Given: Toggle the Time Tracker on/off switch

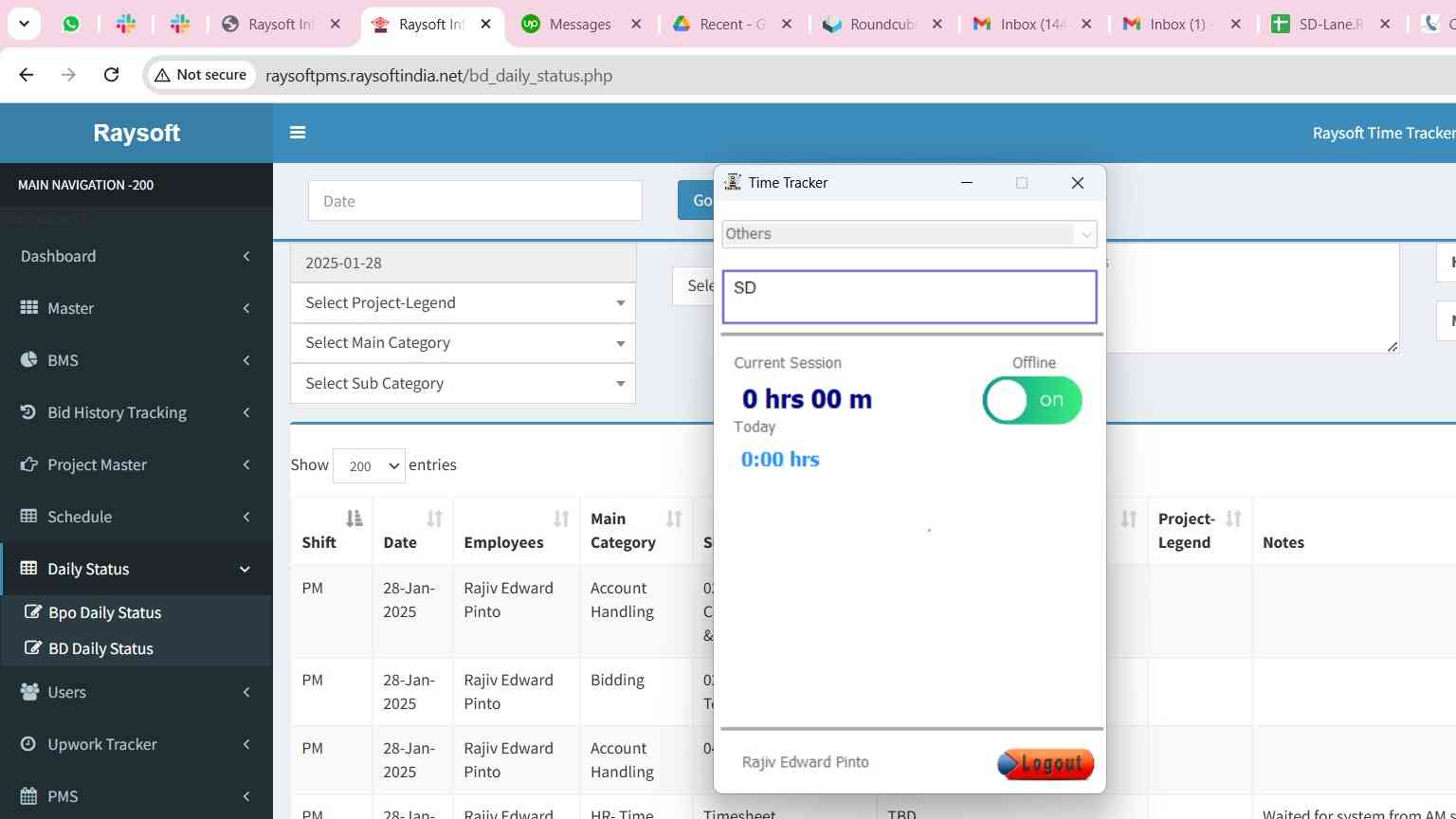Looking at the screenshot, I should point(1031,400).
